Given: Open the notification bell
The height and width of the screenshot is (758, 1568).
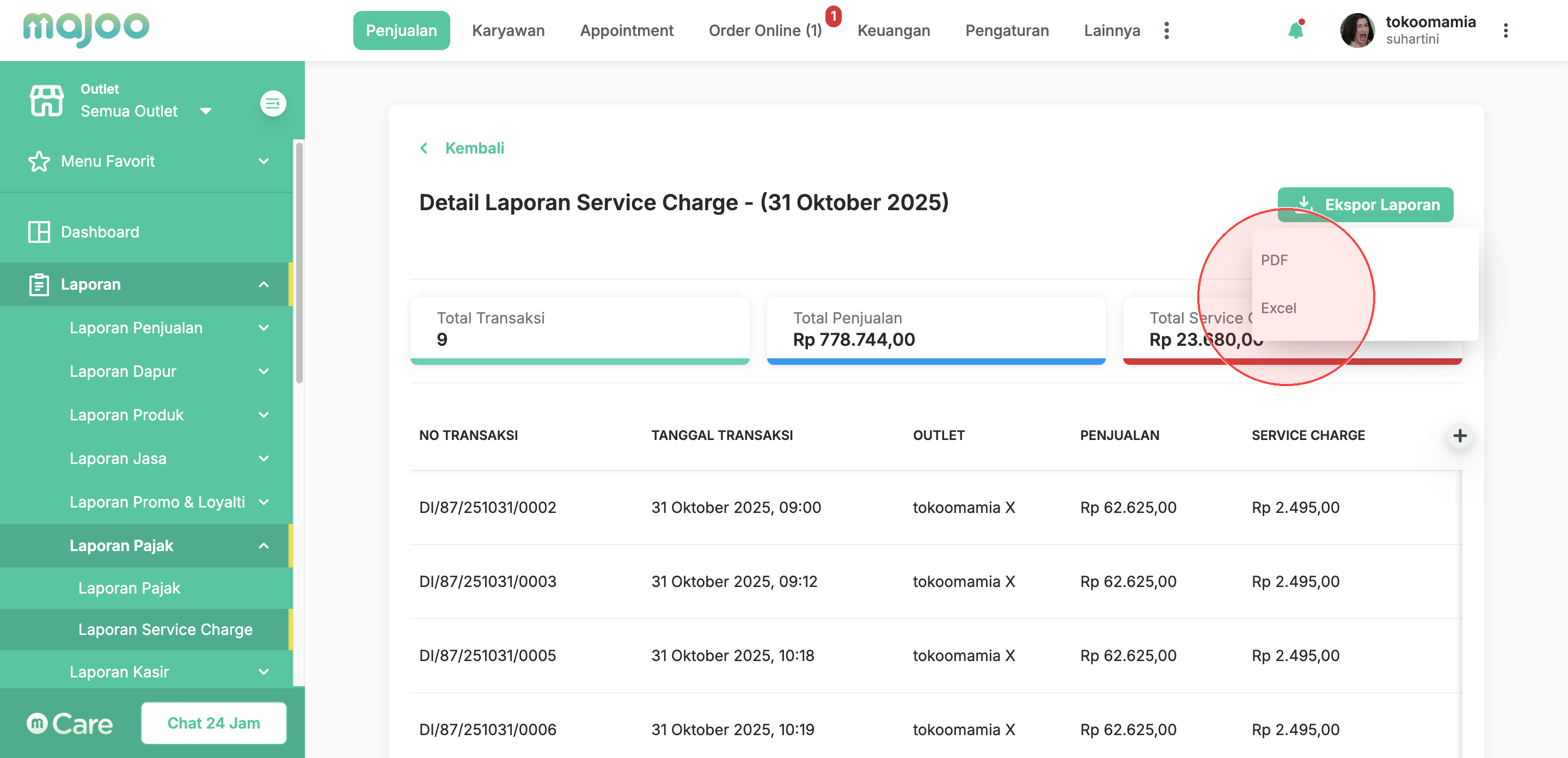Looking at the screenshot, I should pyautogui.click(x=1295, y=30).
